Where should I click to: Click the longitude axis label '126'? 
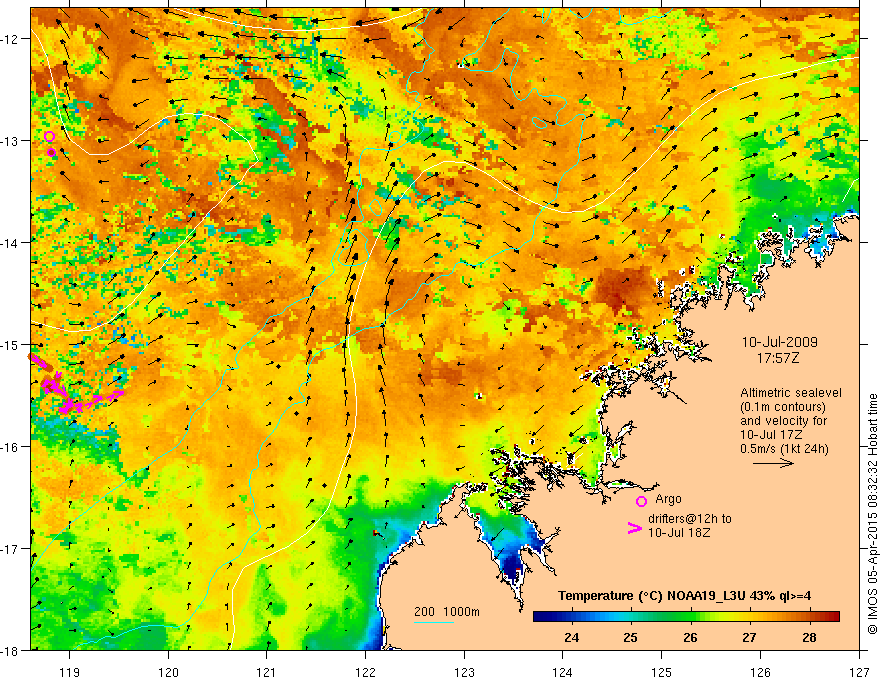click(x=760, y=672)
